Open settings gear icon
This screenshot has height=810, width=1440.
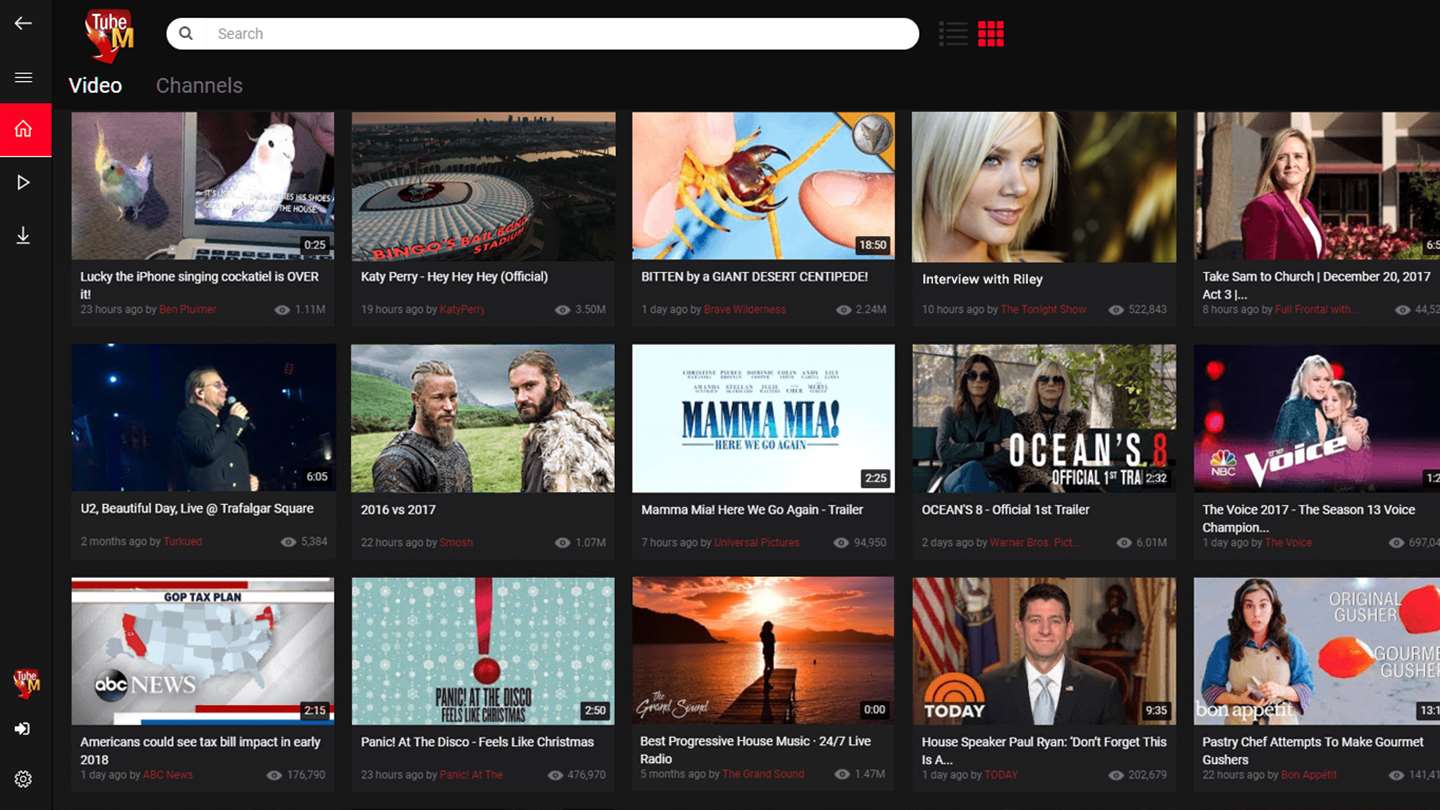pyautogui.click(x=23, y=779)
